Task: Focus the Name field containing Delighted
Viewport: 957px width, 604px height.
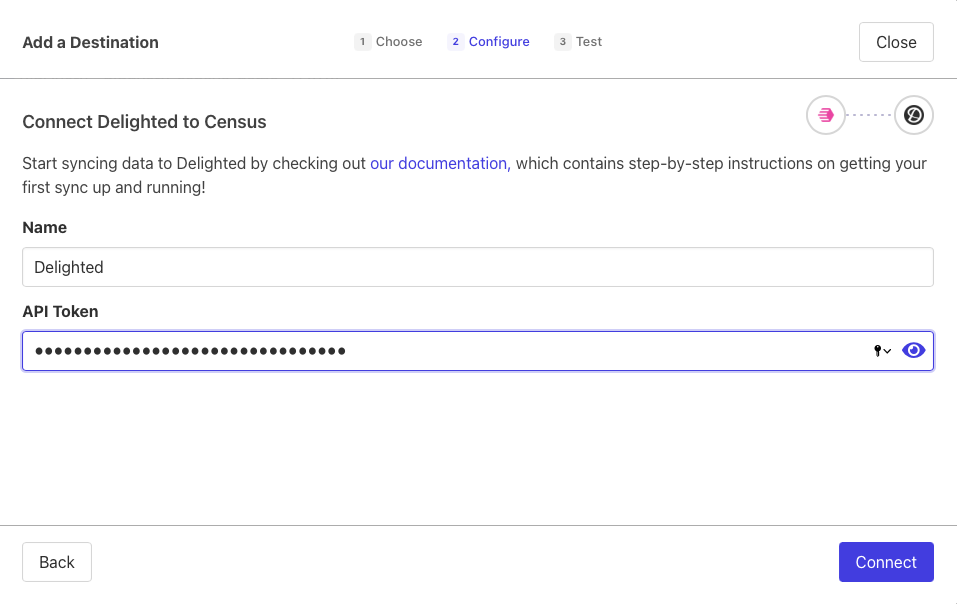Action: pos(477,267)
